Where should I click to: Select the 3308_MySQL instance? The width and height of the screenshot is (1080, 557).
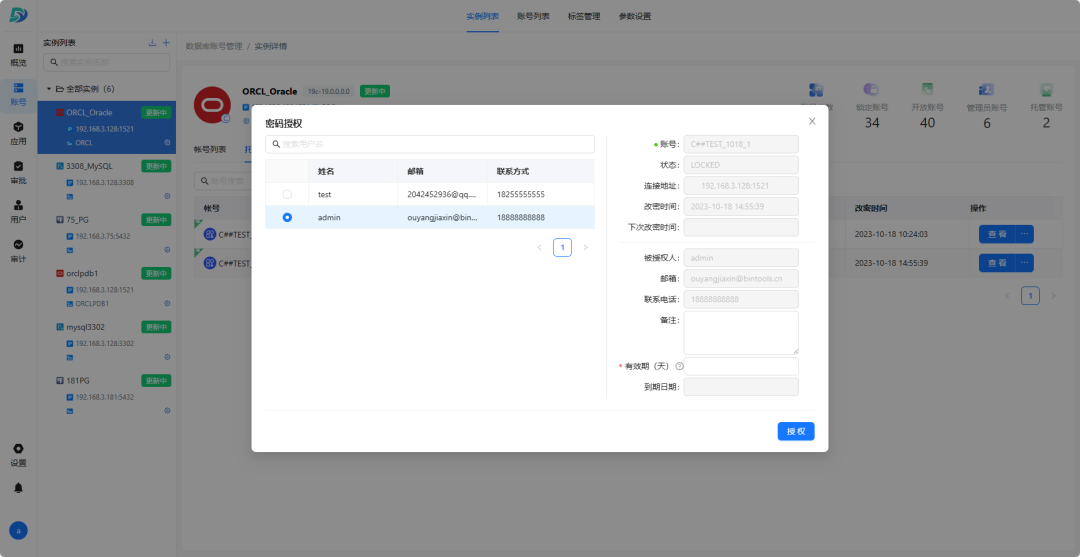click(x=107, y=180)
